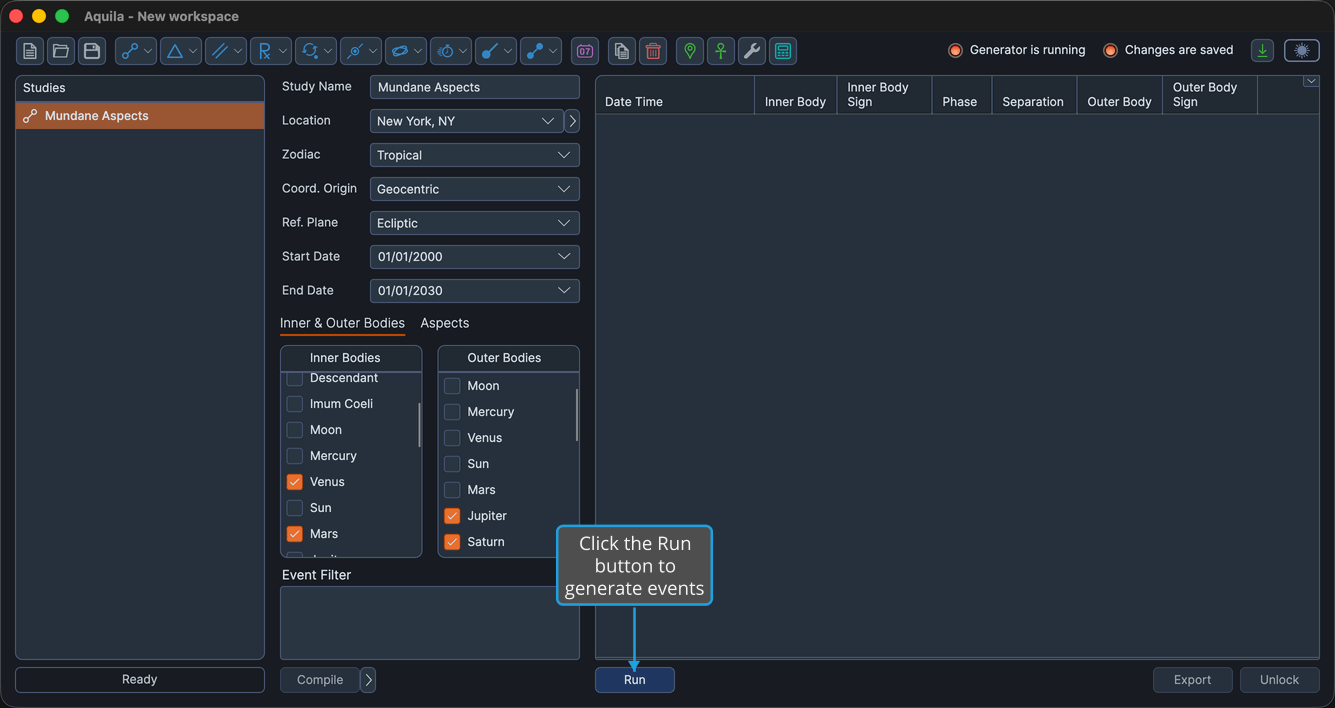Click the Study Name input field
Image resolution: width=1335 pixels, height=708 pixels.
pyautogui.click(x=474, y=87)
